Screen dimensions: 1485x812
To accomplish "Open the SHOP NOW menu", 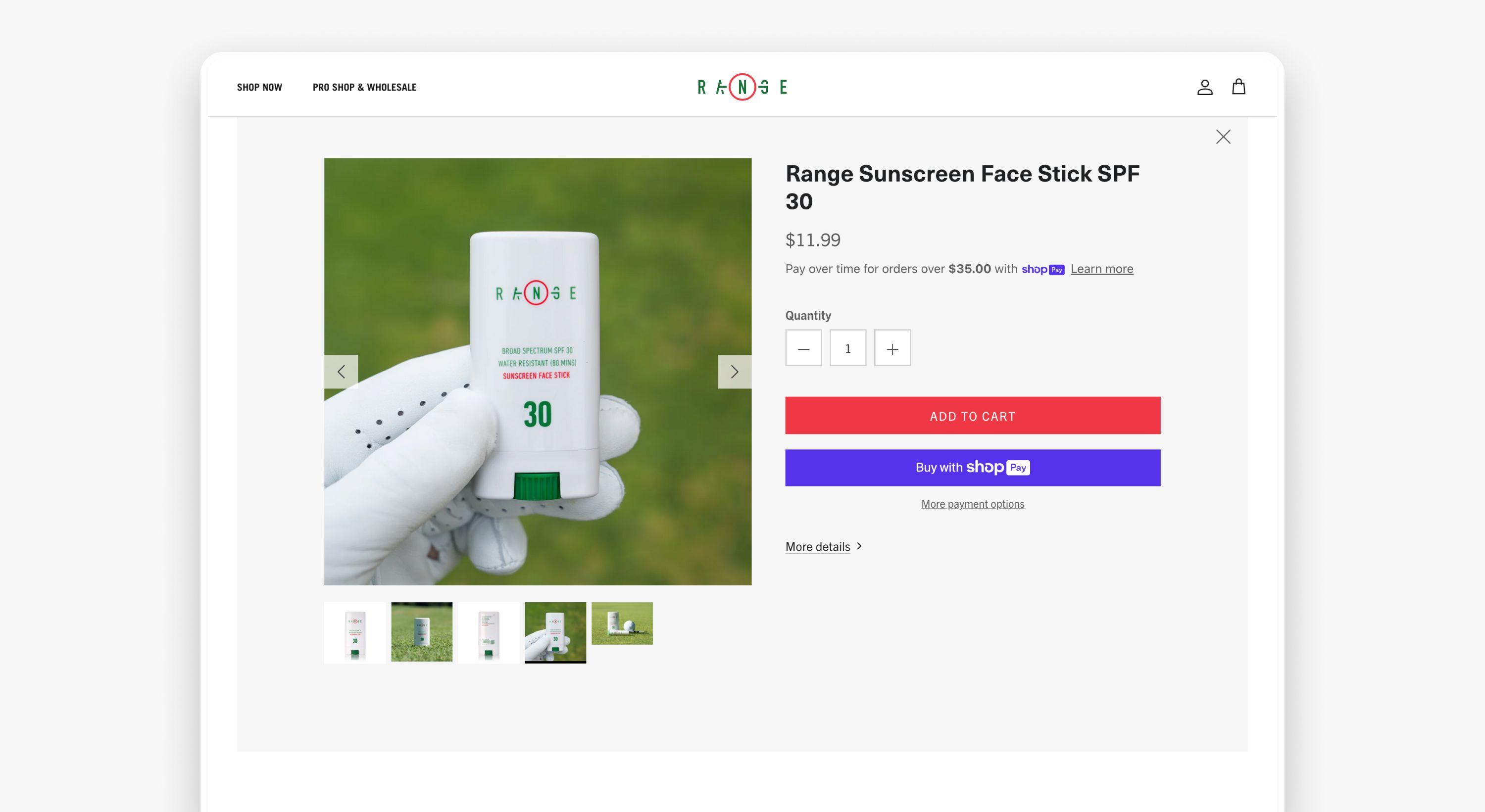I will tap(259, 87).
